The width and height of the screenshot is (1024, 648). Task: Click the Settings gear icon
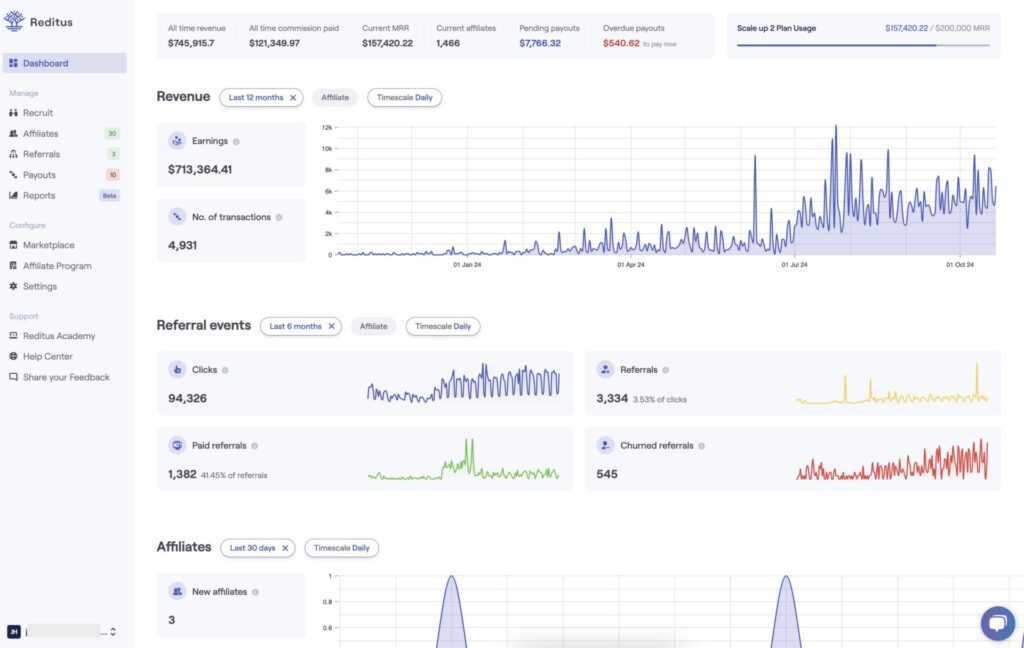click(x=13, y=286)
